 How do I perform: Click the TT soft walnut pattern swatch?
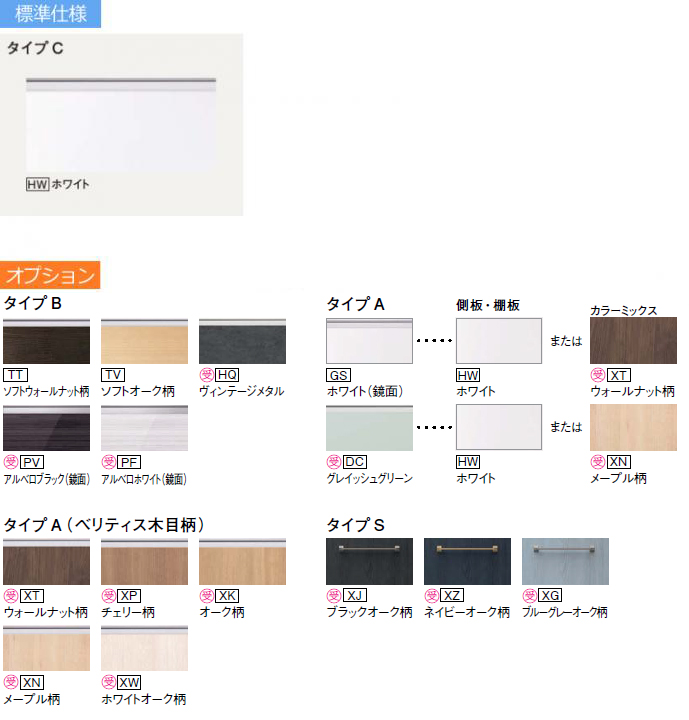point(46,342)
